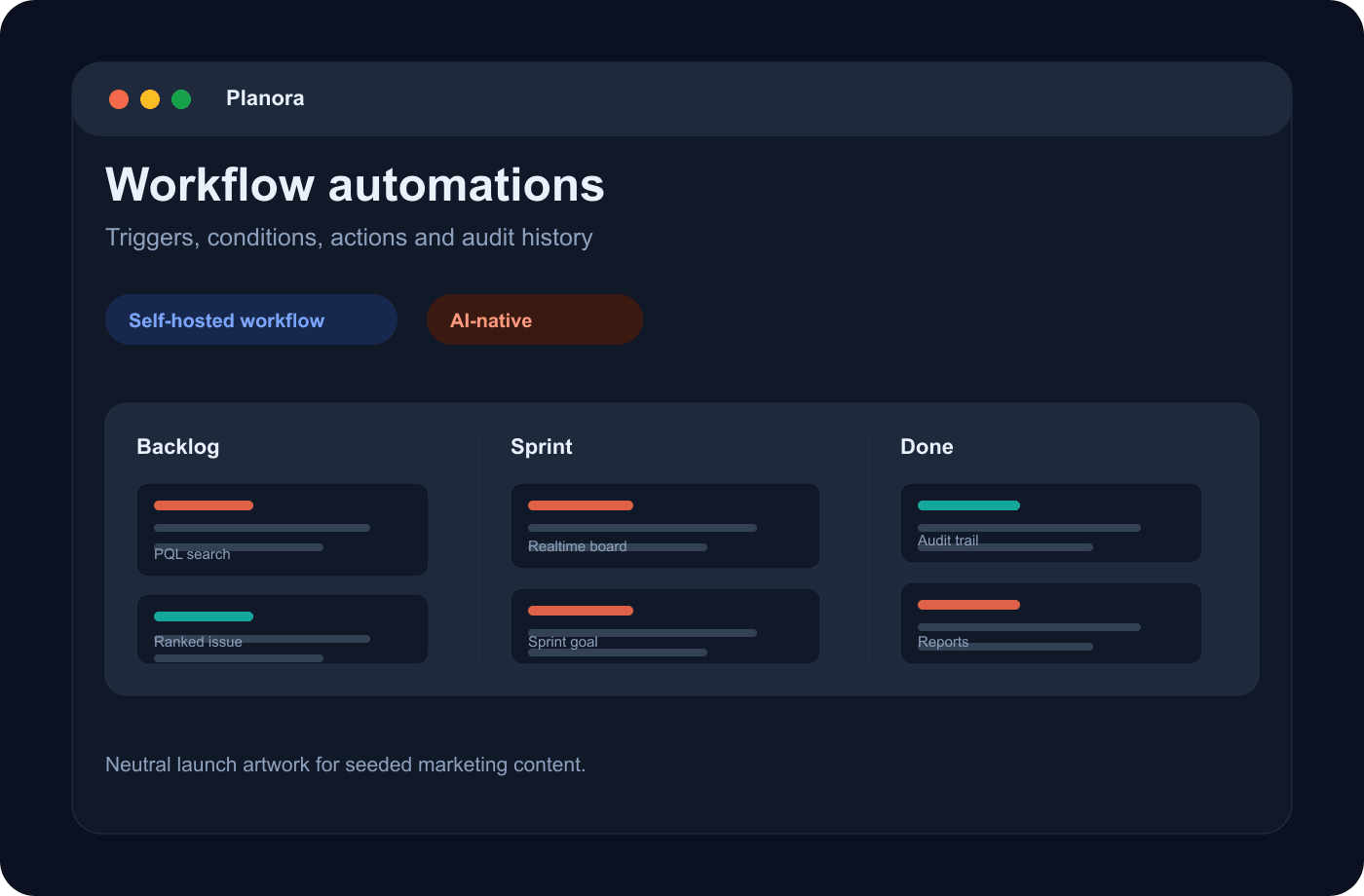
Task: Open the Reports card
Action: pos(1051,623)
